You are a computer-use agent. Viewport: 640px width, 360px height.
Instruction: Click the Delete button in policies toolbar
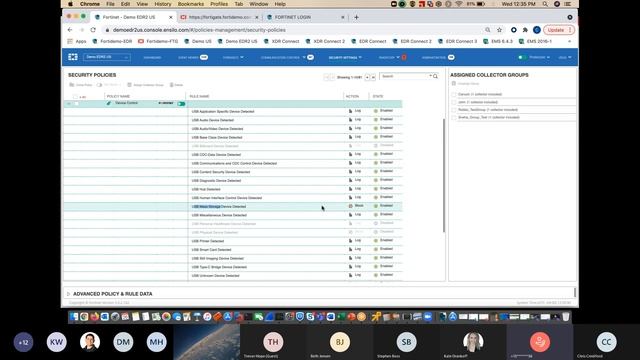tap(176, 85)
